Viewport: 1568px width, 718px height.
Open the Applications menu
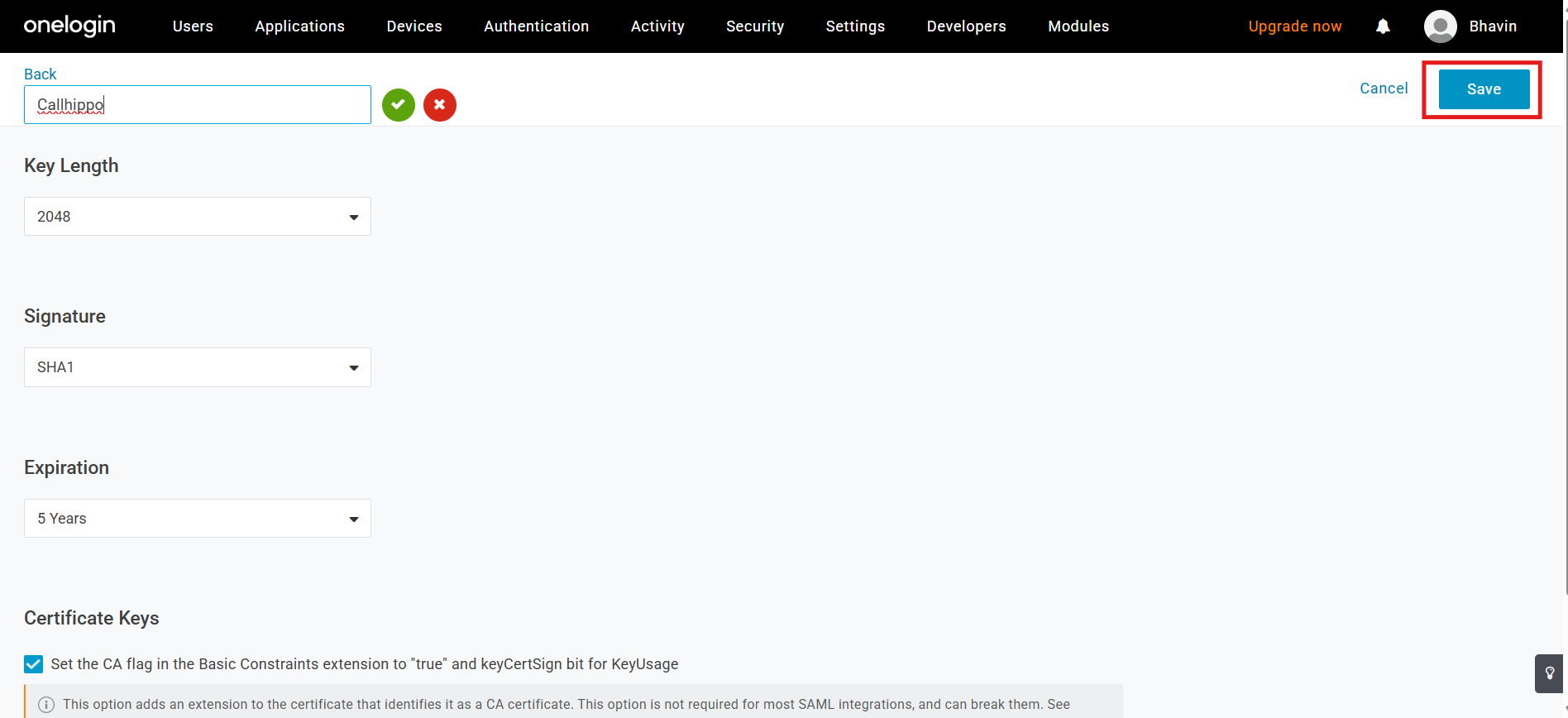pyautogui.click(x=299, y=26)
